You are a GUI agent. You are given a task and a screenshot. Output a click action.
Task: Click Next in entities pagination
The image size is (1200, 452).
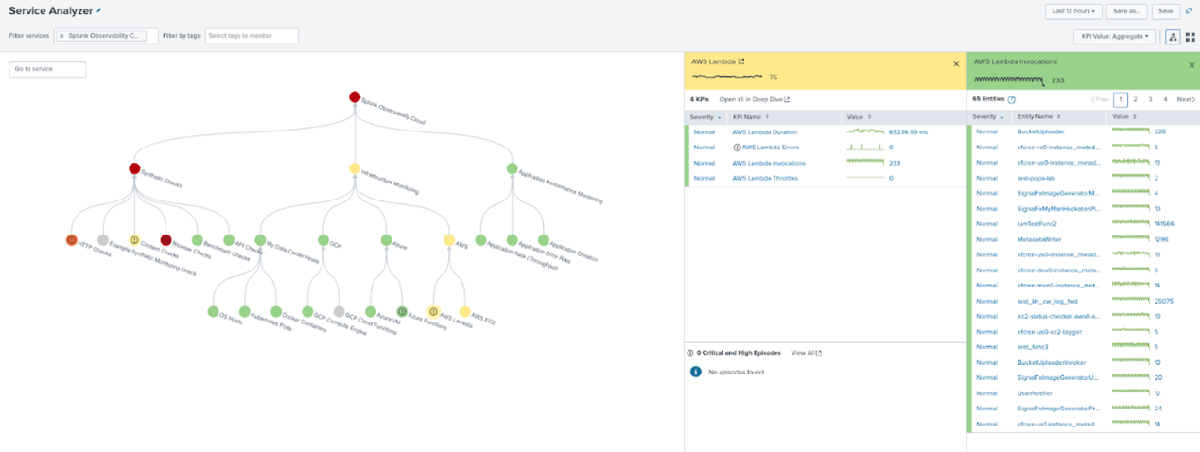[x=1184, y=100]
